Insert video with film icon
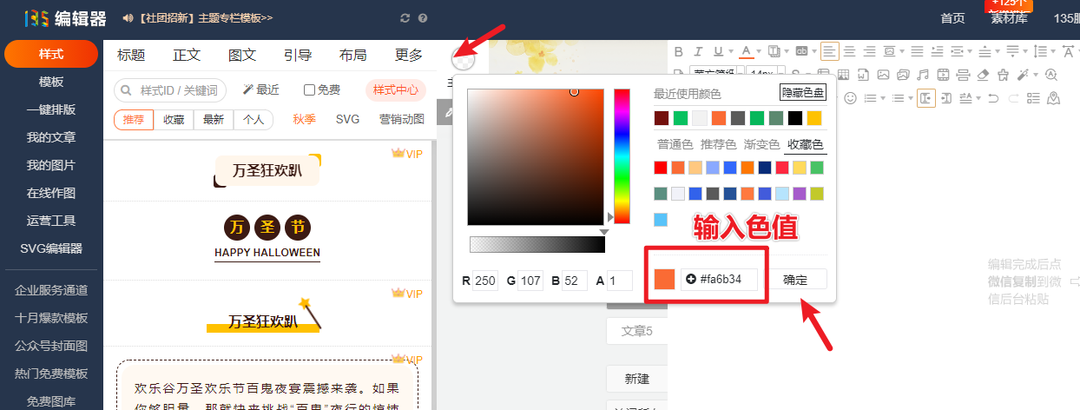 point(943,74)
